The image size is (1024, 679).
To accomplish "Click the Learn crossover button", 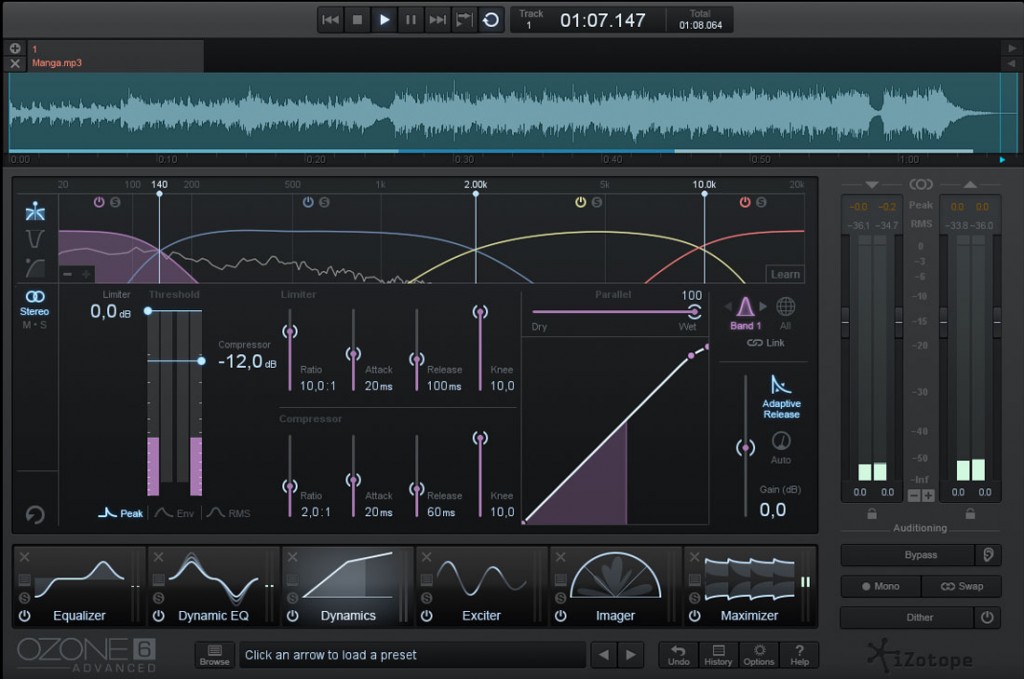I will coord(785,274).
